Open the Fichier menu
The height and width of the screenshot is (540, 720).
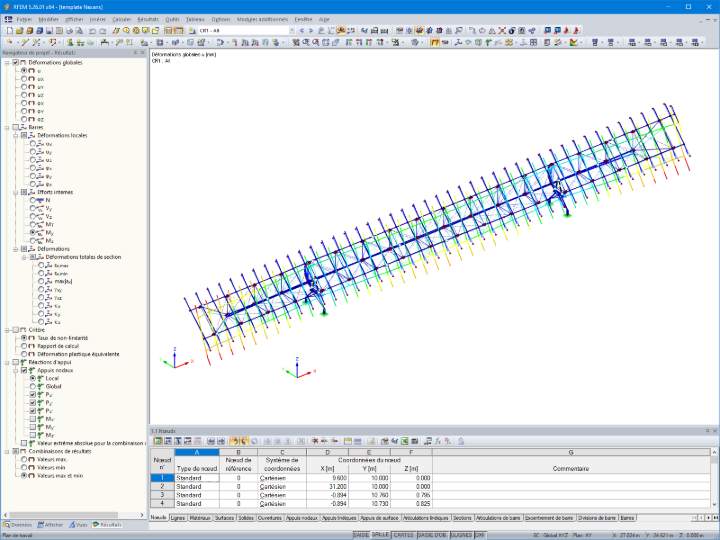pos(24,19)
